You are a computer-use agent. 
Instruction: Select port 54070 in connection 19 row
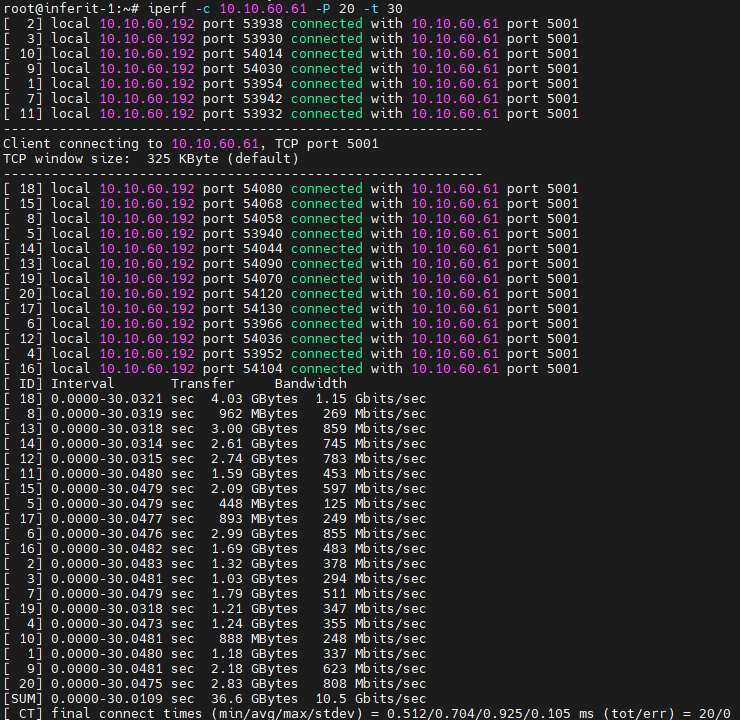[263, 279]
